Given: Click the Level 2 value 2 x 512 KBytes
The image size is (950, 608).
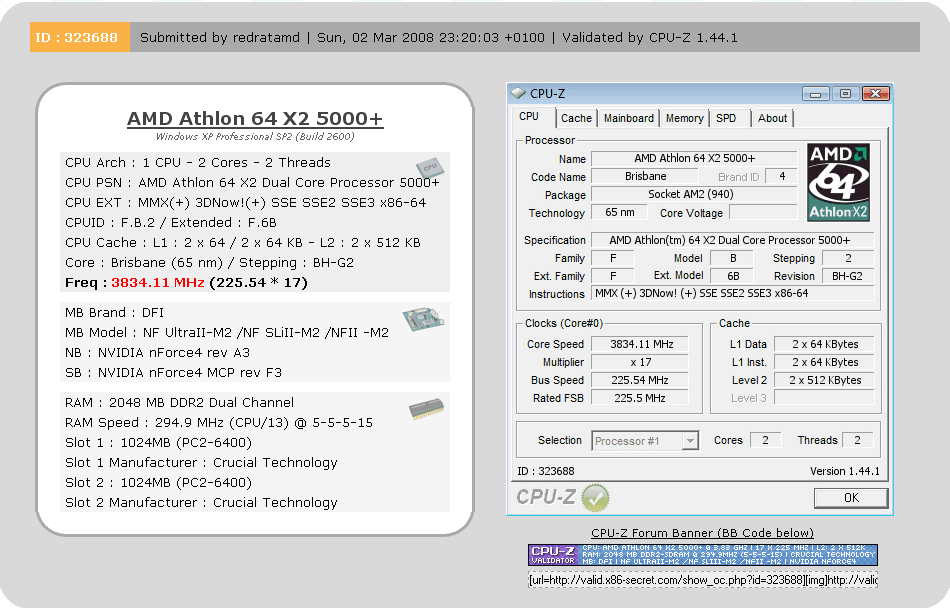Looking at the screenshot, I should (x=825, y=380).
